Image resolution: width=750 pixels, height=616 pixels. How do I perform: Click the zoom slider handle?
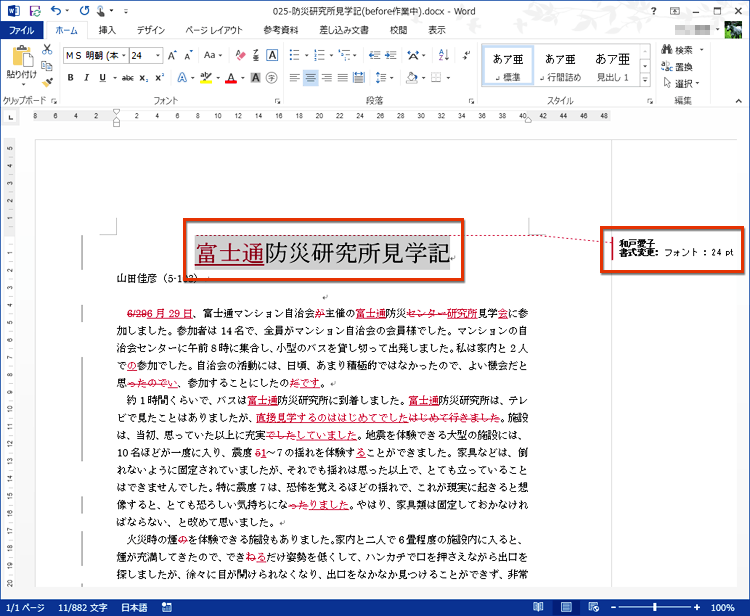tap(654, 607)
